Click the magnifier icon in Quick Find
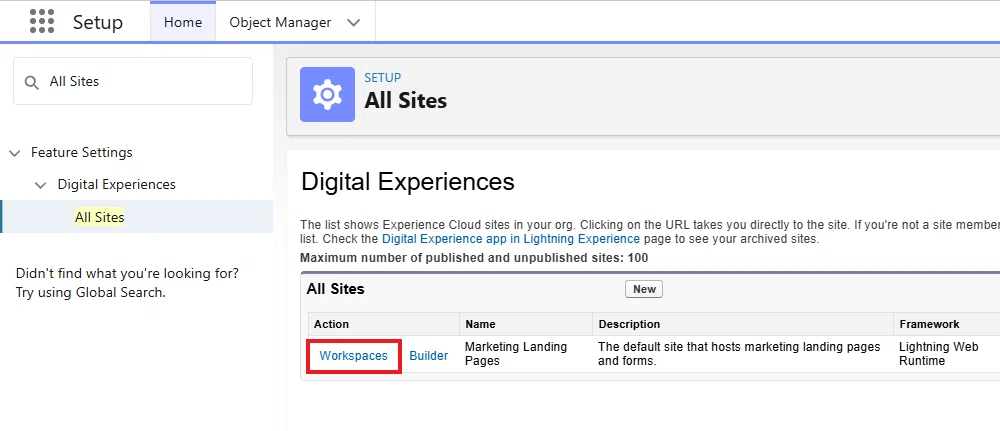 (31, 82)
